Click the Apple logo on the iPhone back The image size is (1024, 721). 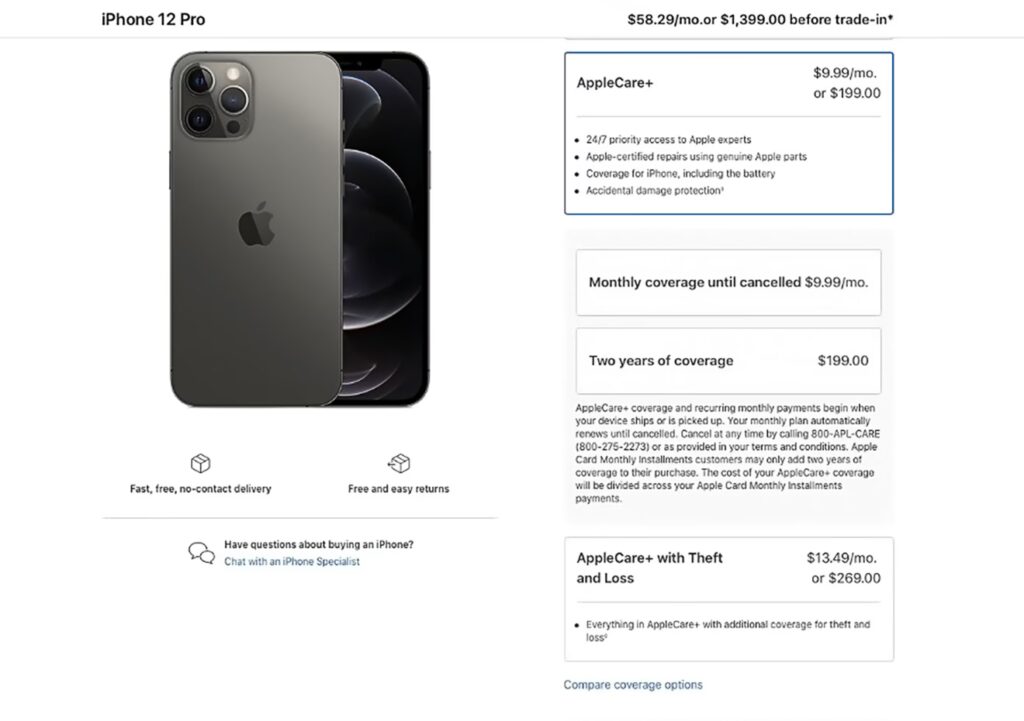257,226
